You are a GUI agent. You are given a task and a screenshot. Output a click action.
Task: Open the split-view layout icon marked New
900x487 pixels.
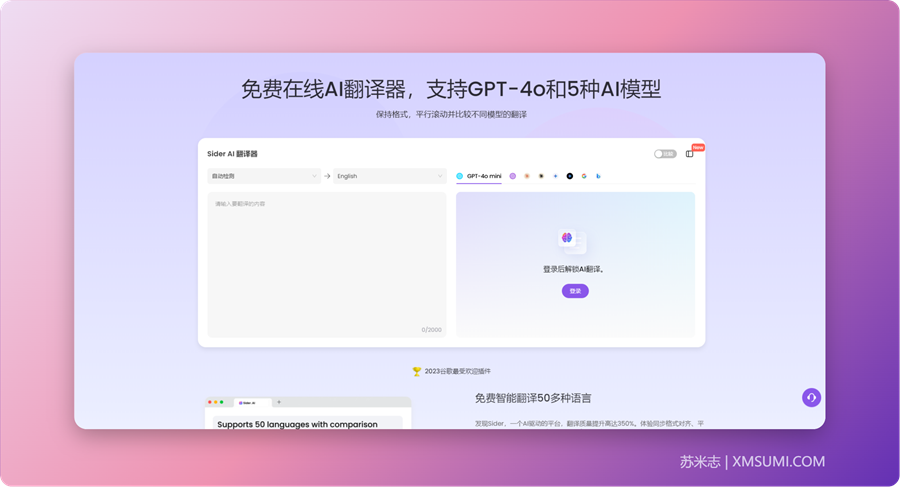coord(689,154)
